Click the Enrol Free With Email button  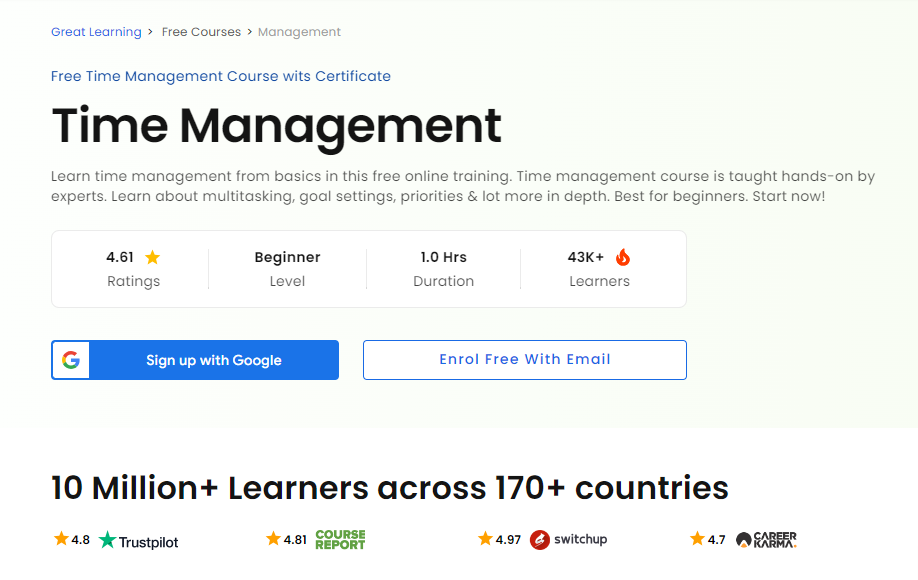point(525,360)
